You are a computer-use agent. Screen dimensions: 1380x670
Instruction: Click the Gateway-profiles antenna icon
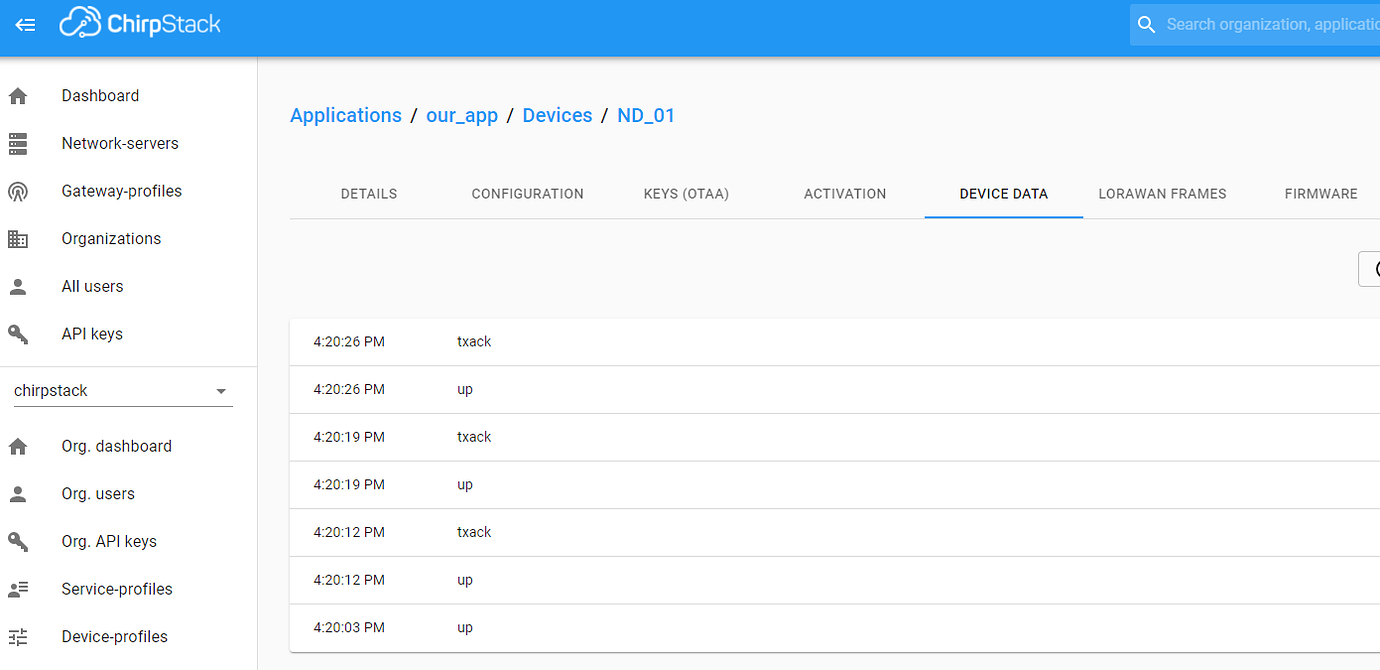(x=18, y=191)
